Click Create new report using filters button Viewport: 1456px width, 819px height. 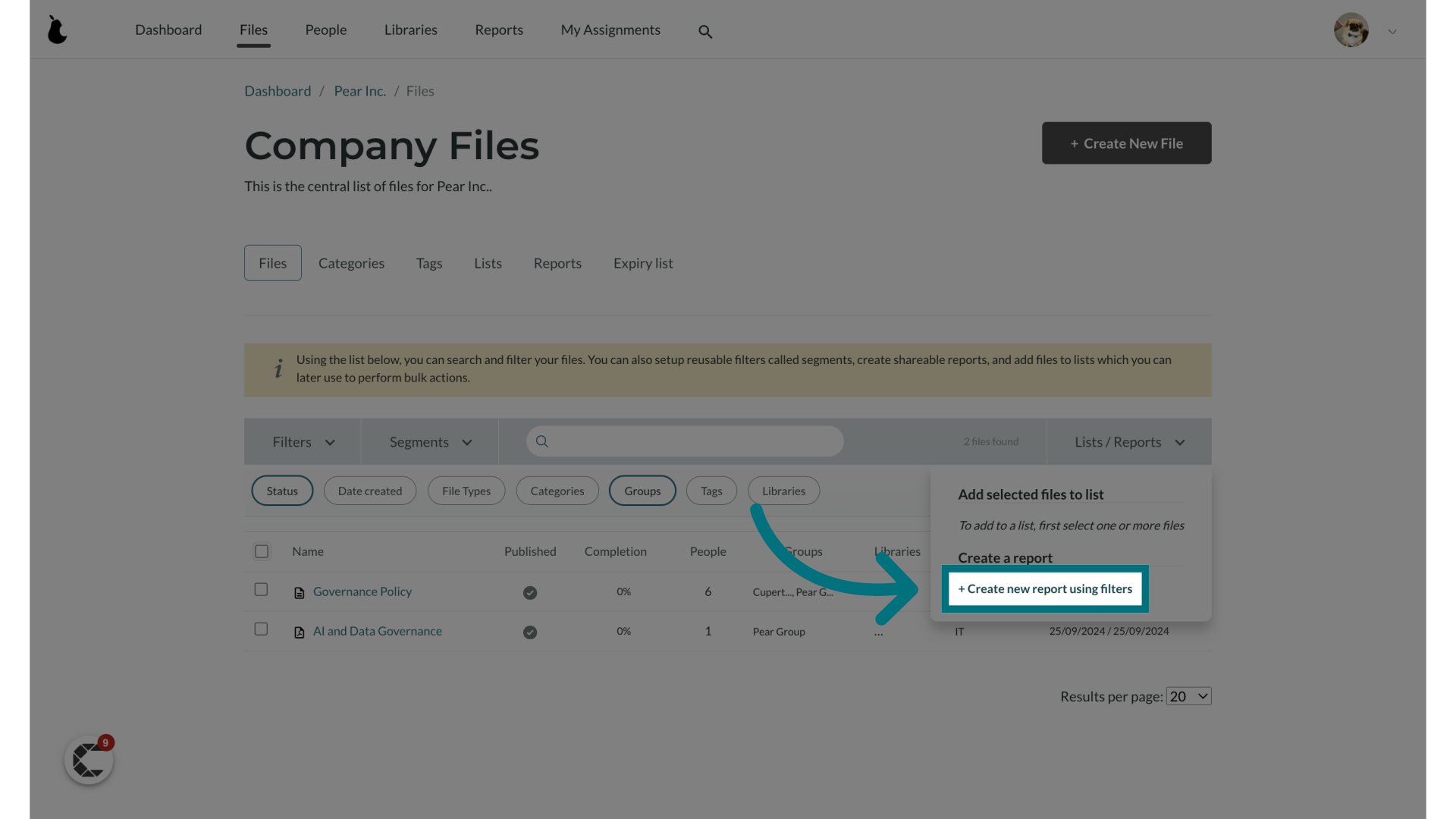click(x=1045, y=588)
